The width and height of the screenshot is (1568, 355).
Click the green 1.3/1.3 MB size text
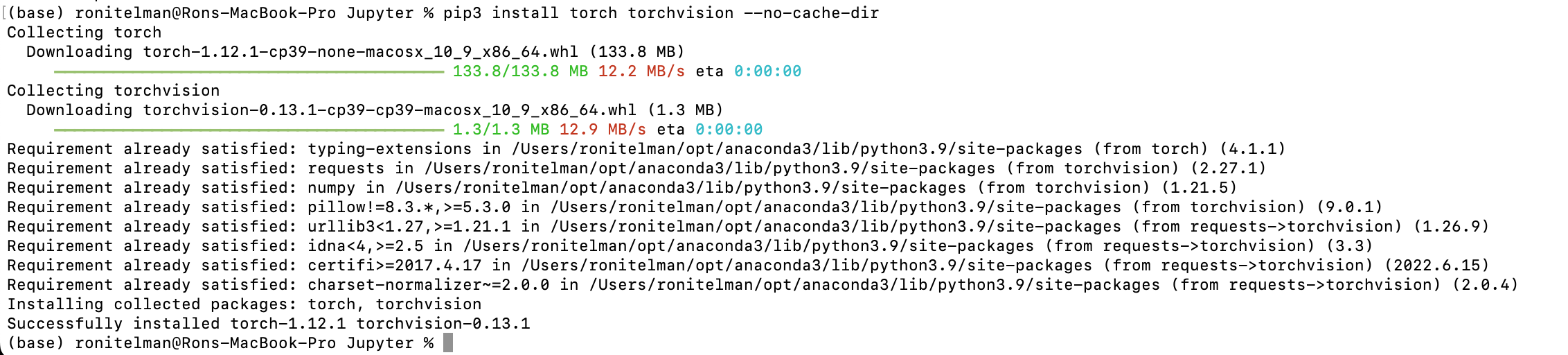click(501, 130)
